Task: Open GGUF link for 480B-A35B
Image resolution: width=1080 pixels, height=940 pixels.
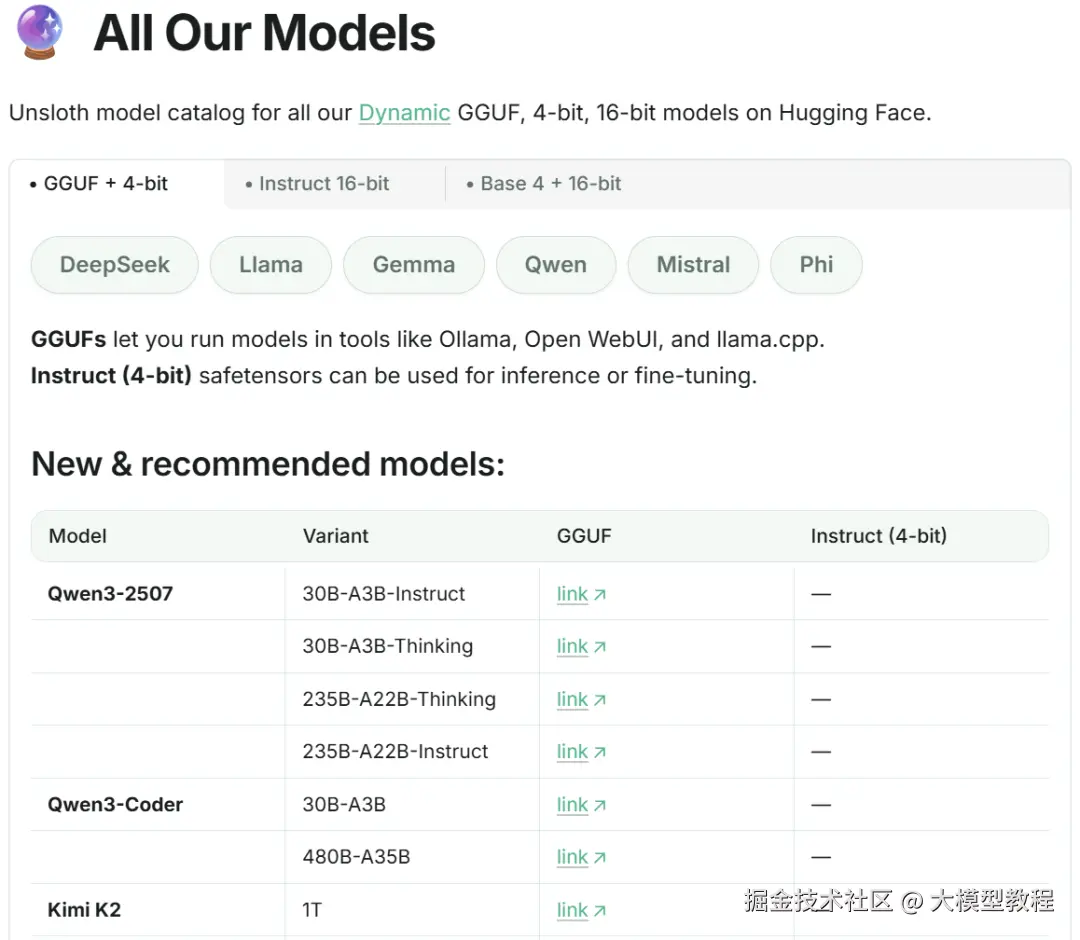Action: (581, 857)
